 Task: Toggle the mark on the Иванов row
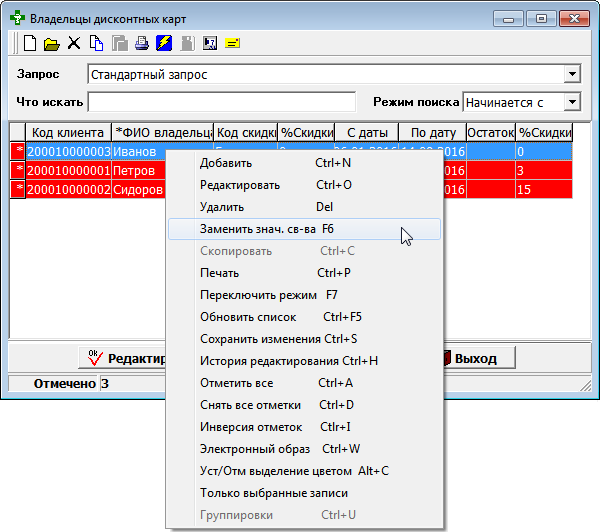click(x=17, y=152)
